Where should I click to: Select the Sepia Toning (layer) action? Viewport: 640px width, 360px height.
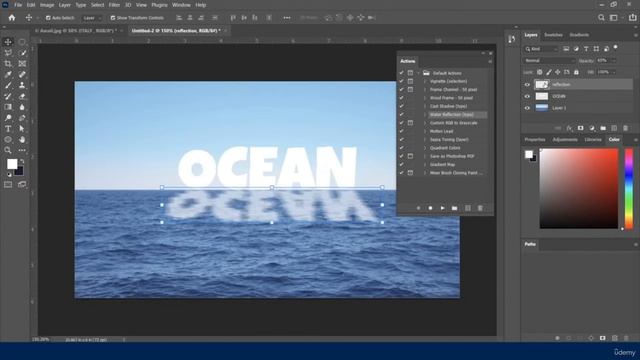pos(449,140)
